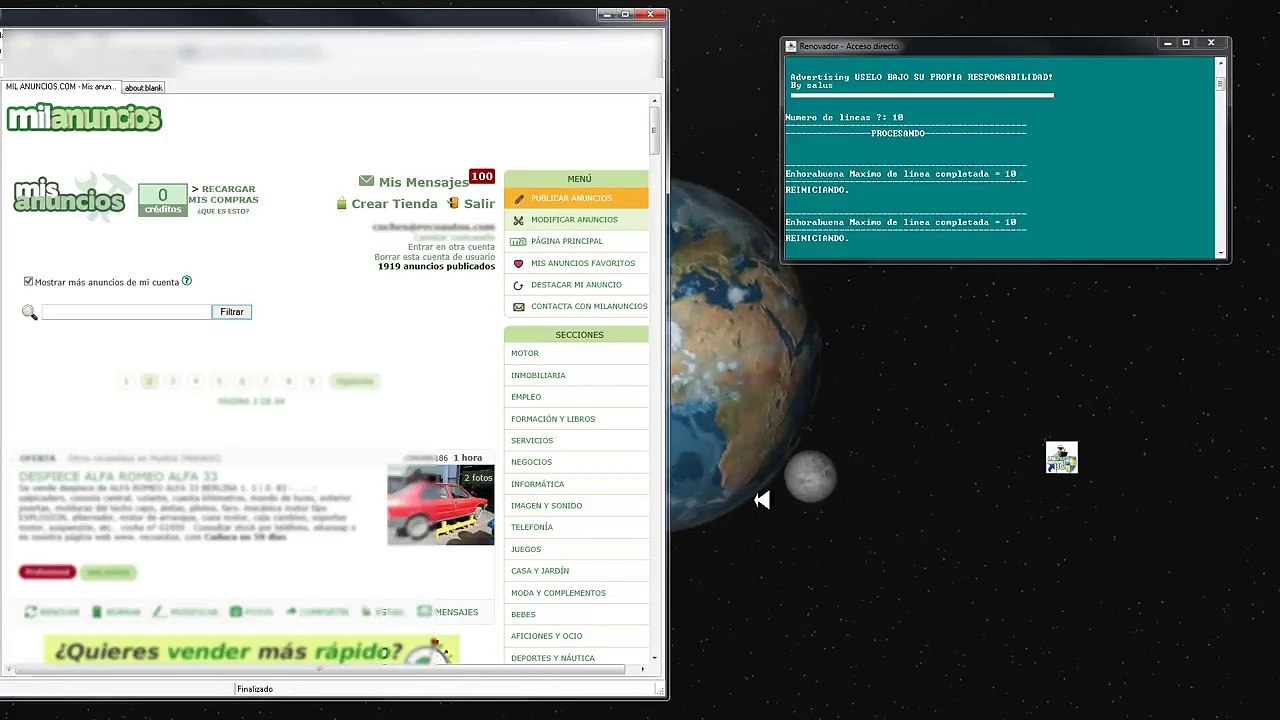Click the Filtrar button
Image resolution: width=1280 pixels, height=720 pixels.
coord(232,312)
